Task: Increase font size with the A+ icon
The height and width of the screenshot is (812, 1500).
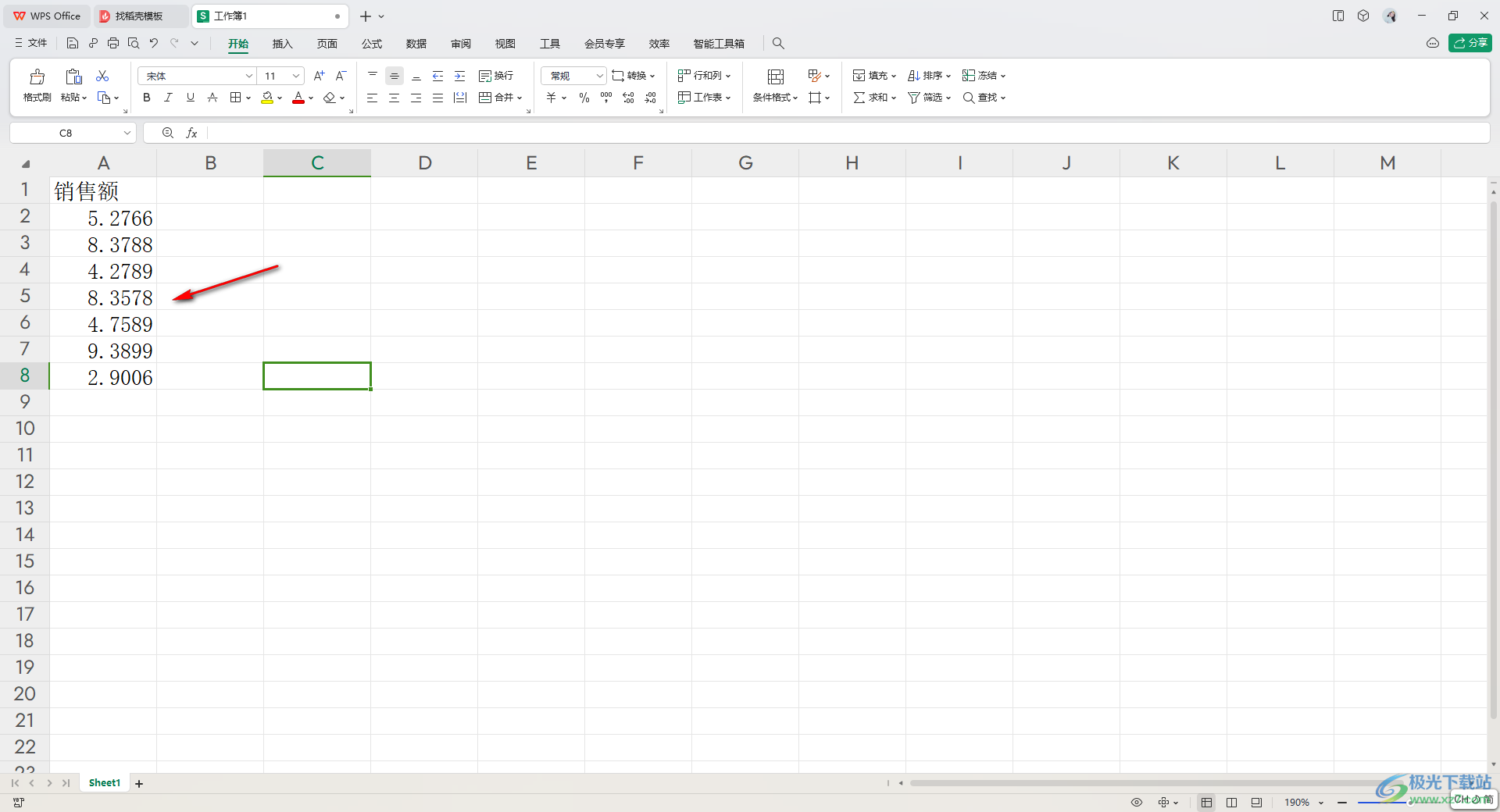Action: point(319,76)
